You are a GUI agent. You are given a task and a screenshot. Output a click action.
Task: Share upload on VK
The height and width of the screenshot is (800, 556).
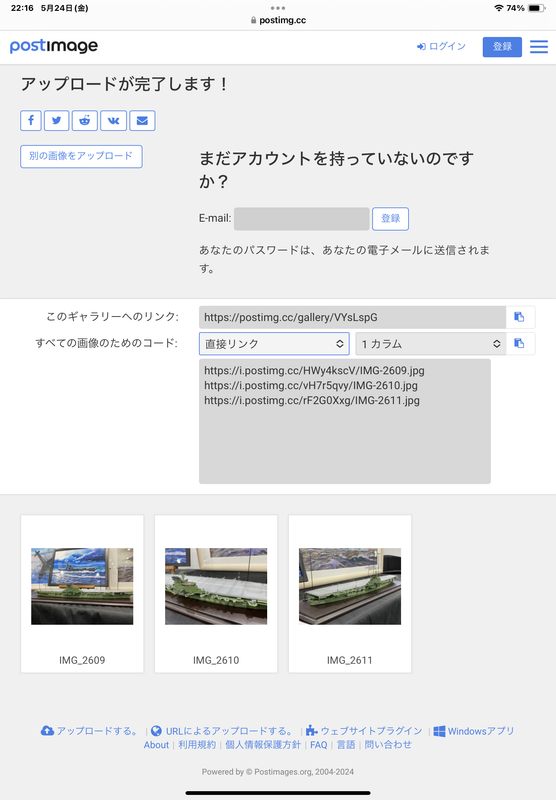[x=113, y=120]
